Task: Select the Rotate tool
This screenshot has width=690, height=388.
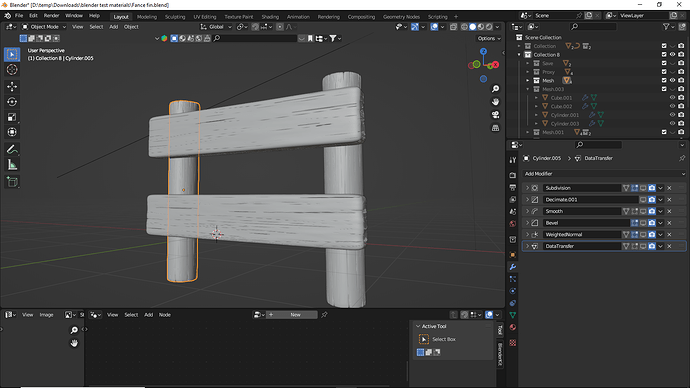Action: [12, 102]
